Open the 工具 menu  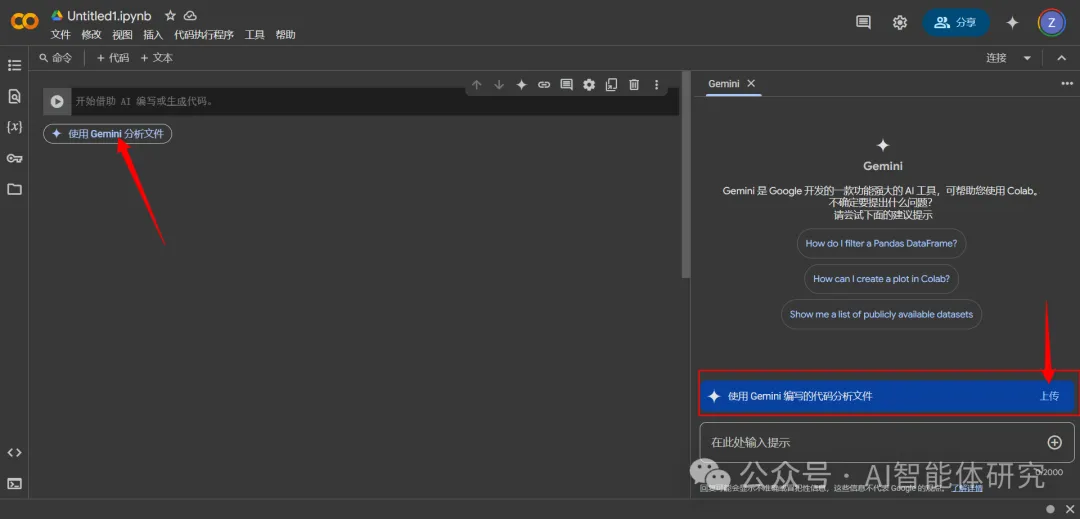[255, 34]
